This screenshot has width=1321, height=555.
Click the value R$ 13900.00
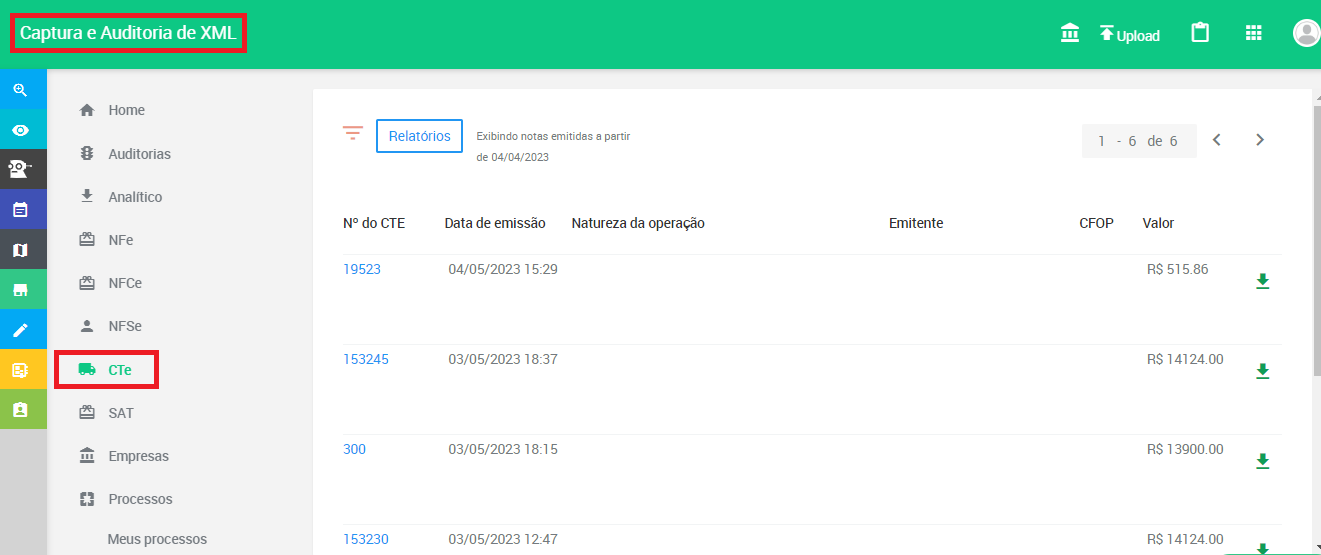point(1185,449)
